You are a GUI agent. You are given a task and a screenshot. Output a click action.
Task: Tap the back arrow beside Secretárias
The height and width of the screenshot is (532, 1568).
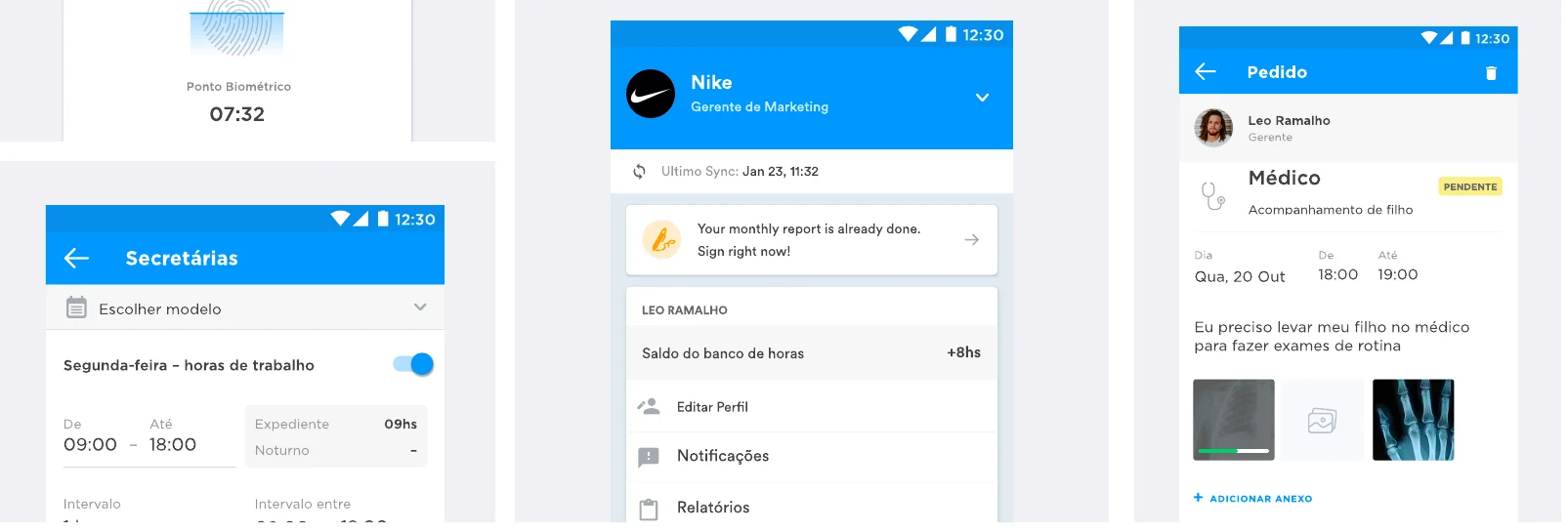[x=76, y=258]
